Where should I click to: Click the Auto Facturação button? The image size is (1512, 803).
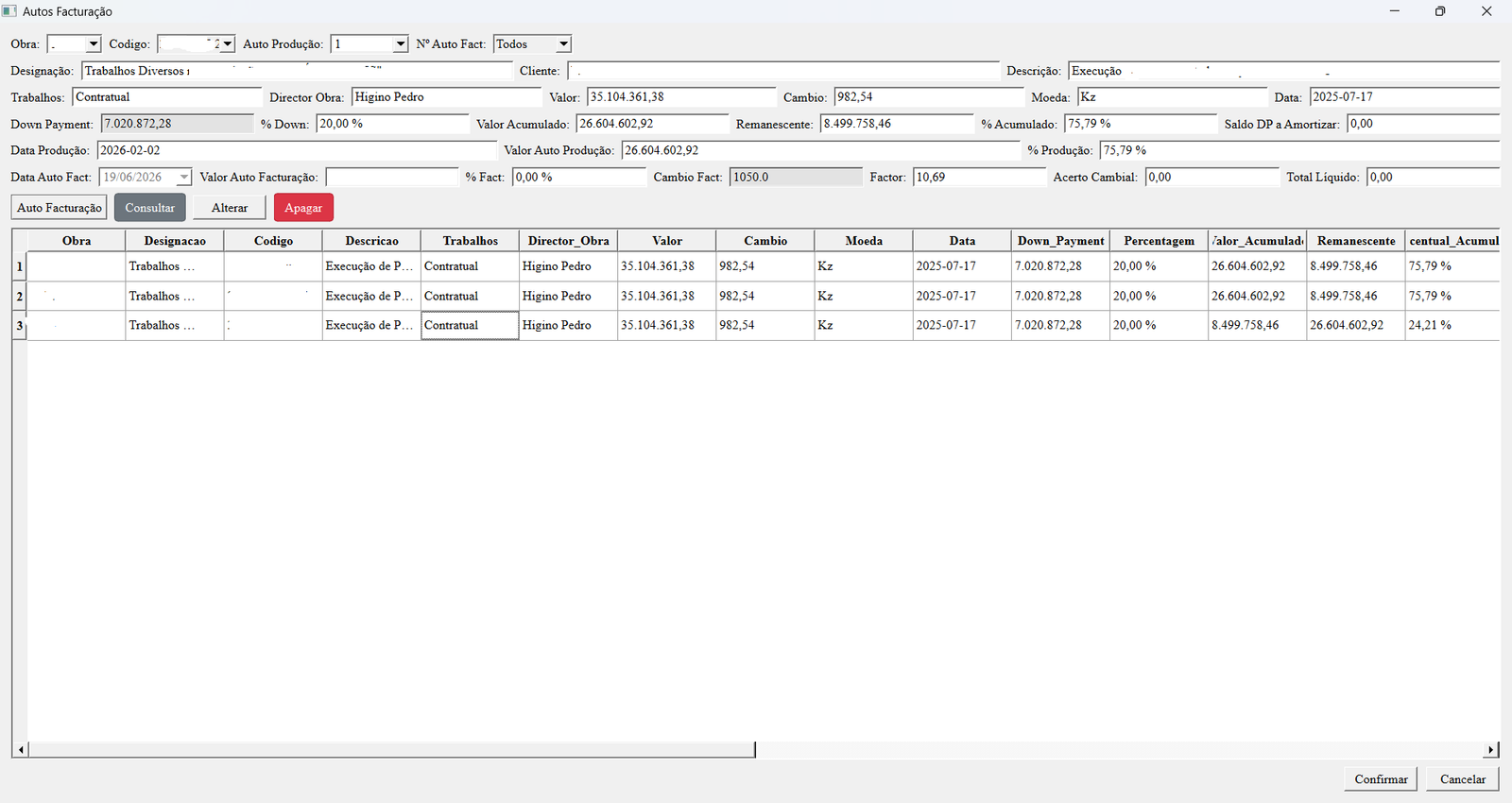(60, 208)
